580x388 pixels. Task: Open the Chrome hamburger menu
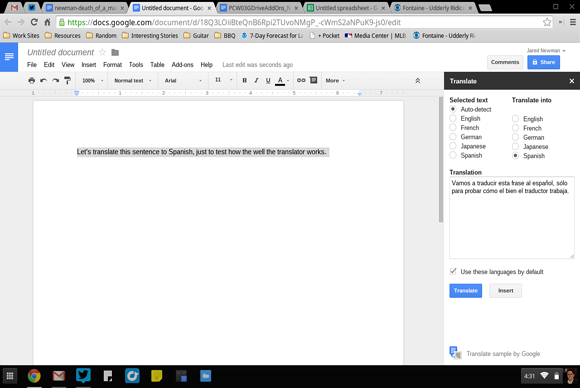[573, 22]
